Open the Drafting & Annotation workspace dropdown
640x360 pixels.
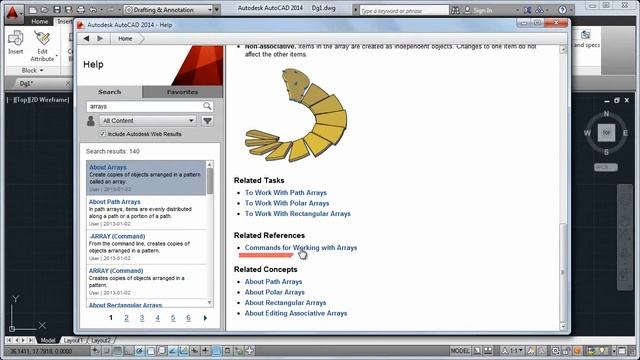210,10
